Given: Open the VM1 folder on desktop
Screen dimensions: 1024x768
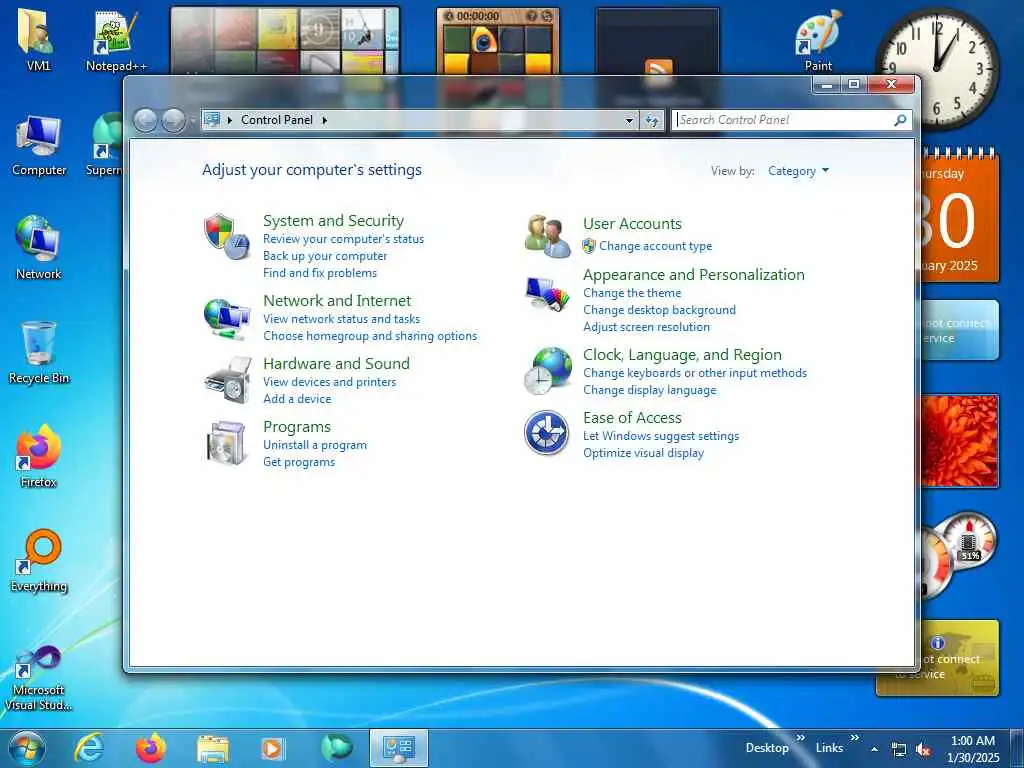Looking at the screenshot, I should (x=37, y=40).
